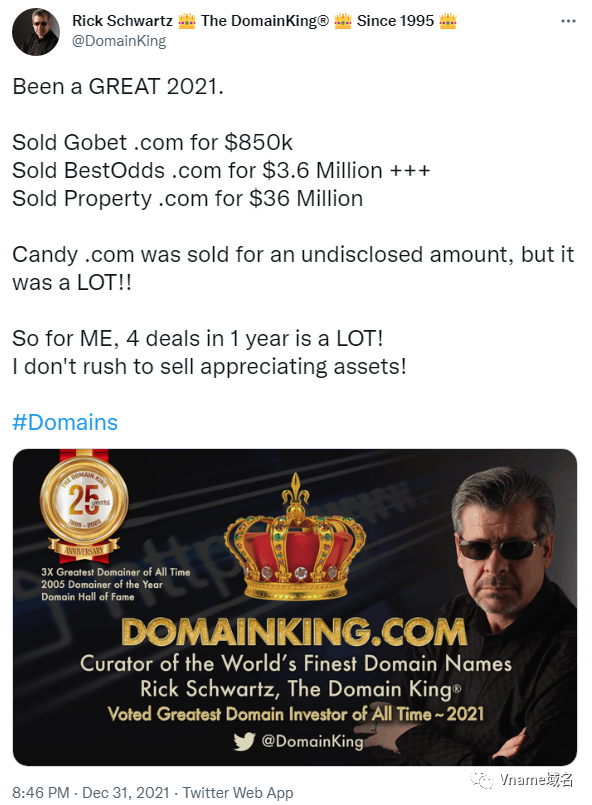Open the #Domains hashtag link

65,423
